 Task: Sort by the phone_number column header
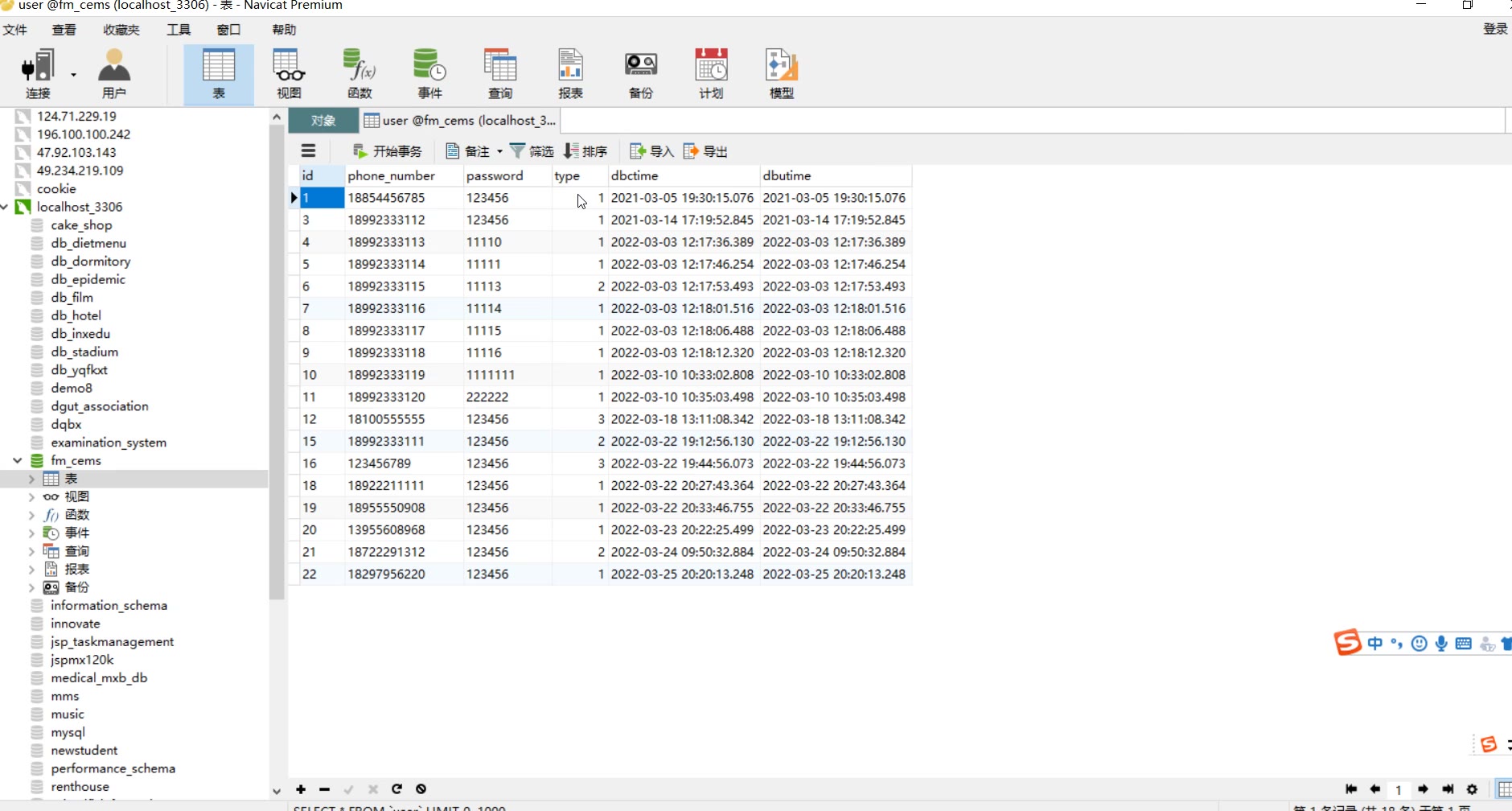(404, 175)
